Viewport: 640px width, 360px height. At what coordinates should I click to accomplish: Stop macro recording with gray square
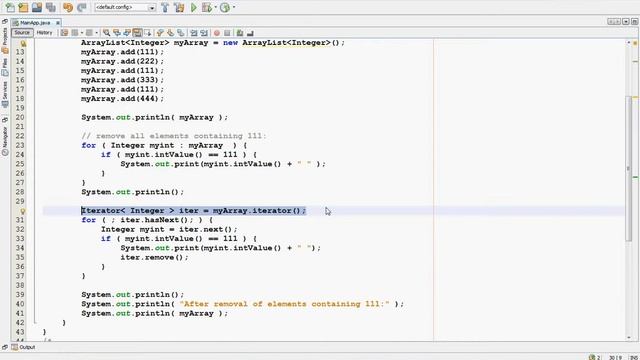(227, 33)
